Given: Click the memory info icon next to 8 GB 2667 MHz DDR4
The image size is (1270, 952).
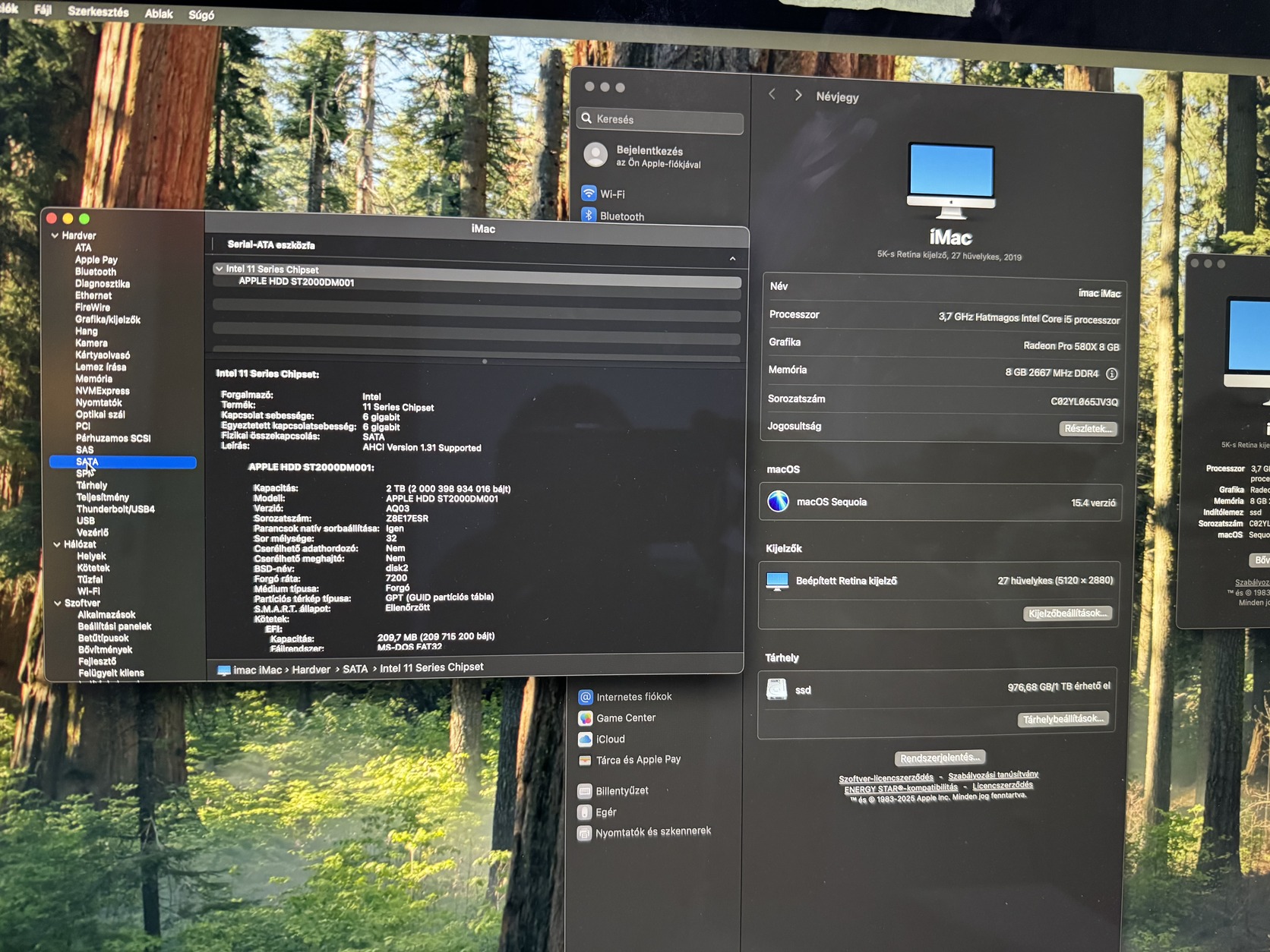Looking at the screenshot, I should [1112, 374].
